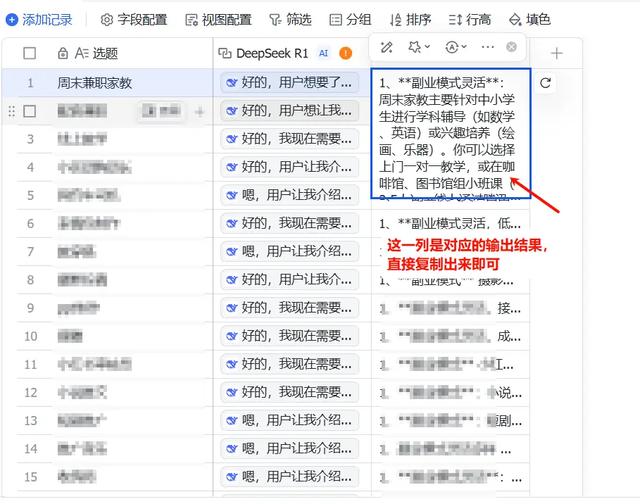This screenshot has width=640, height=504.
Task: Select the 周末兼职家教 cell
Action: click(x=94, y=83)
